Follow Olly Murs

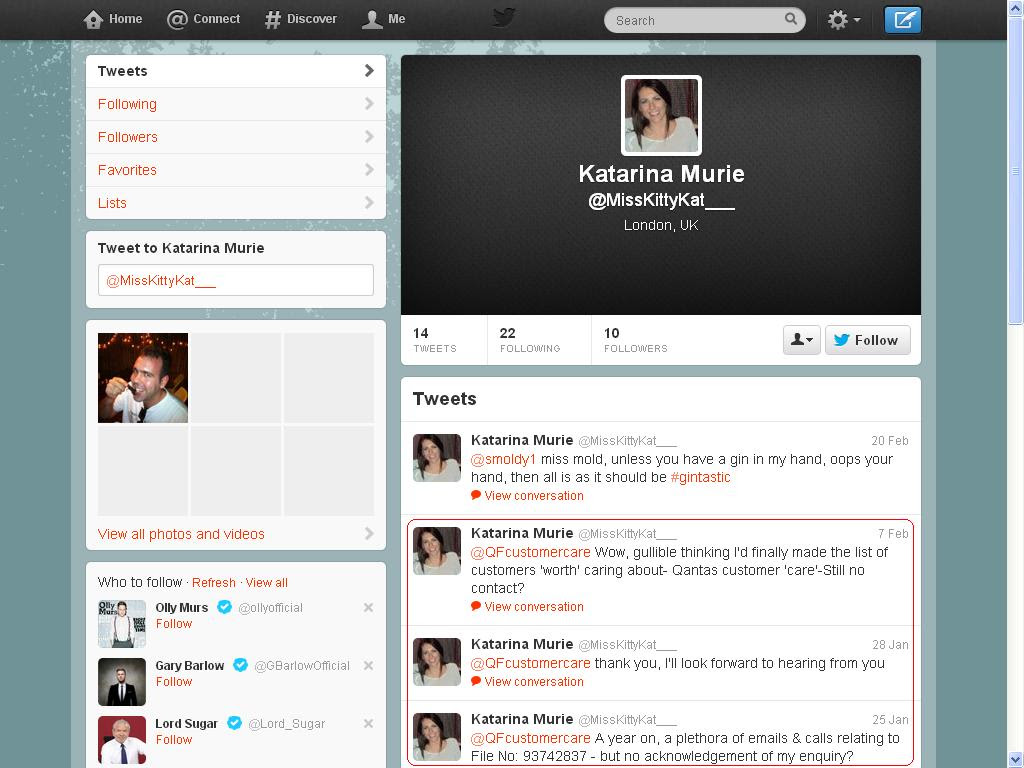(174, 624)
